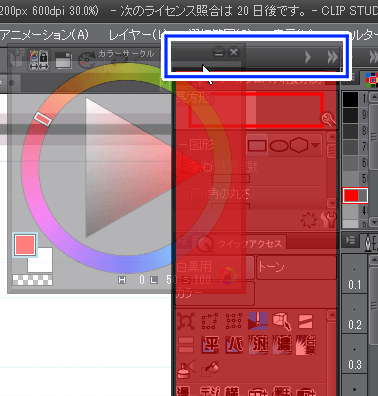This screenshot has width=378, height=396.
Task: Click the two horizontal bars icon
Action: point(186,345)
